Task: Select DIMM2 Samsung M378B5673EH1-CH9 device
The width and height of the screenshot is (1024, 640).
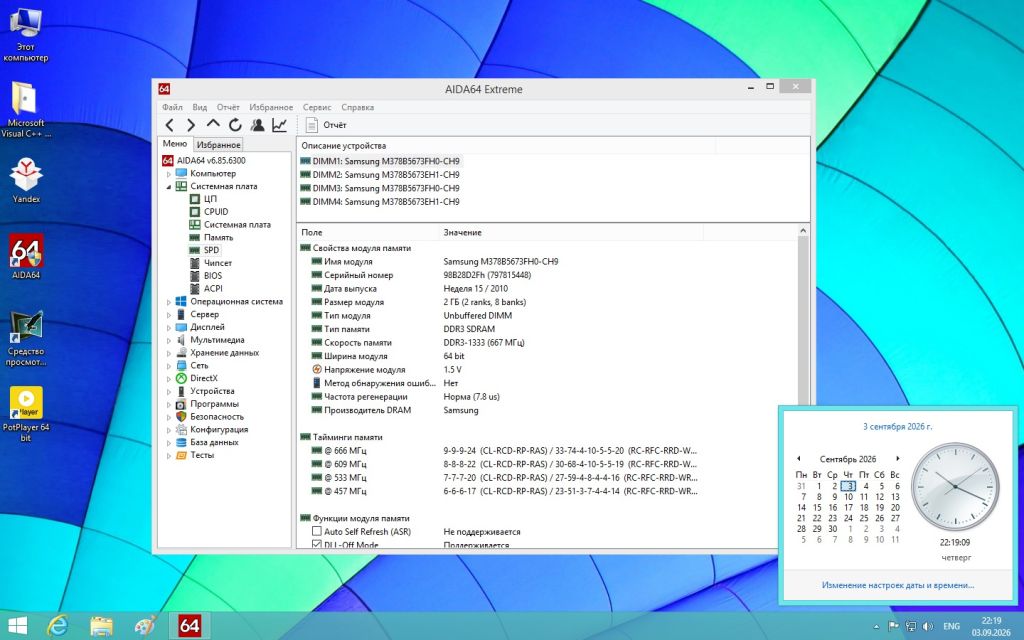Action: (x=385, y=174)
